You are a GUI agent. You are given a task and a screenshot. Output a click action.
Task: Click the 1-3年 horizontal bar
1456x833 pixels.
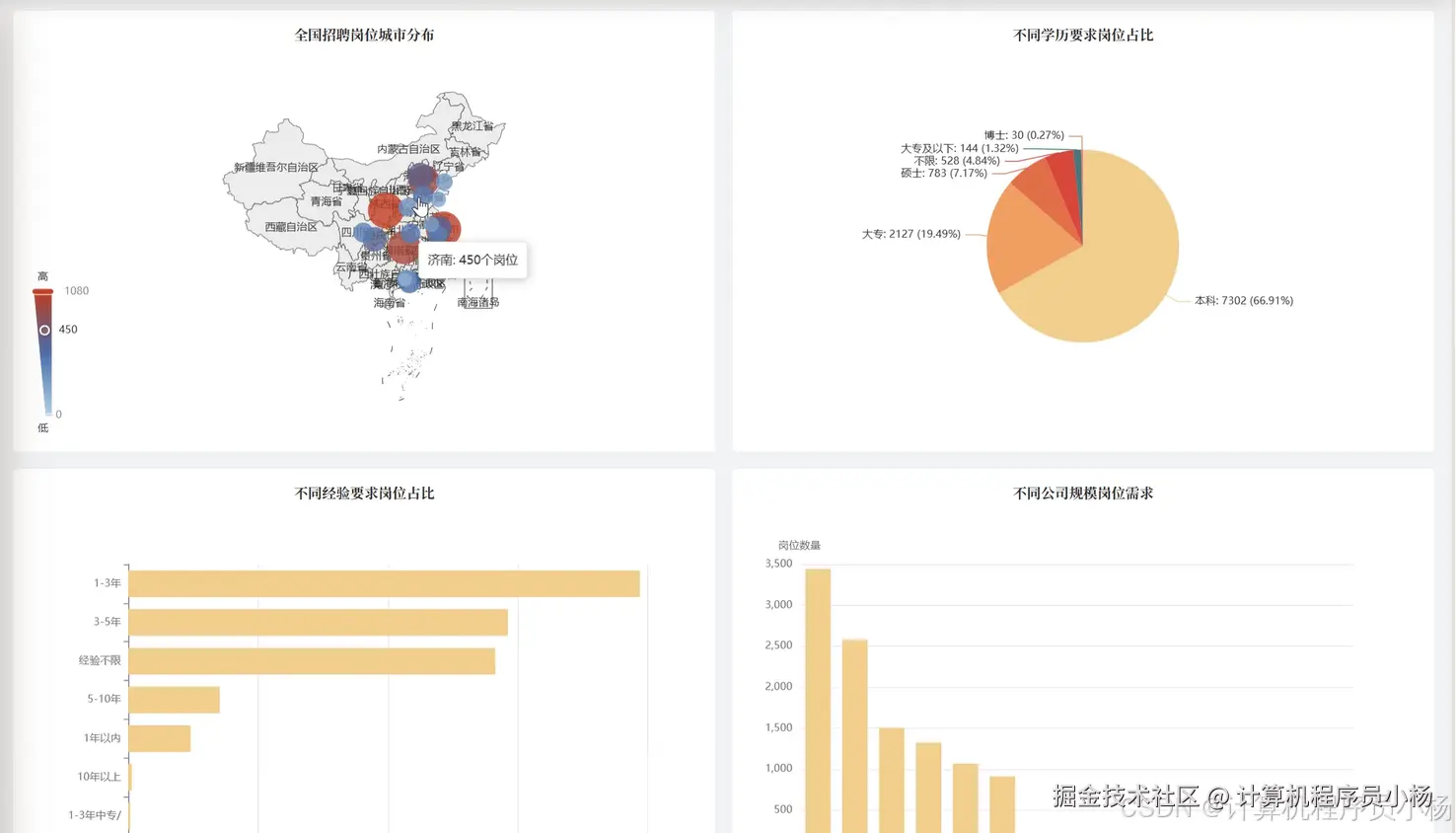[384, 583]
